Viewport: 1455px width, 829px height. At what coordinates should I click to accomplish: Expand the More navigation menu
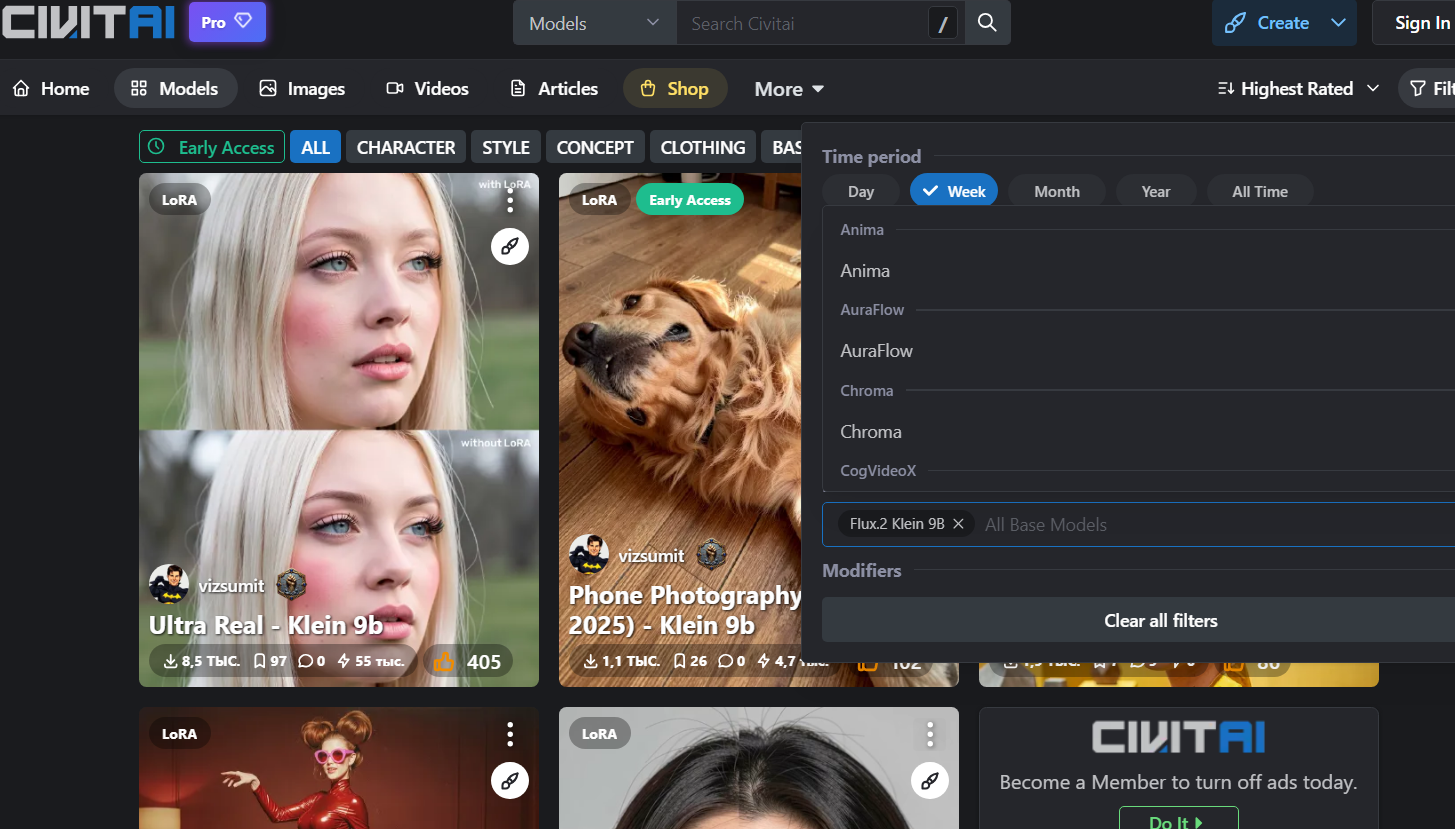click(789, 89)
